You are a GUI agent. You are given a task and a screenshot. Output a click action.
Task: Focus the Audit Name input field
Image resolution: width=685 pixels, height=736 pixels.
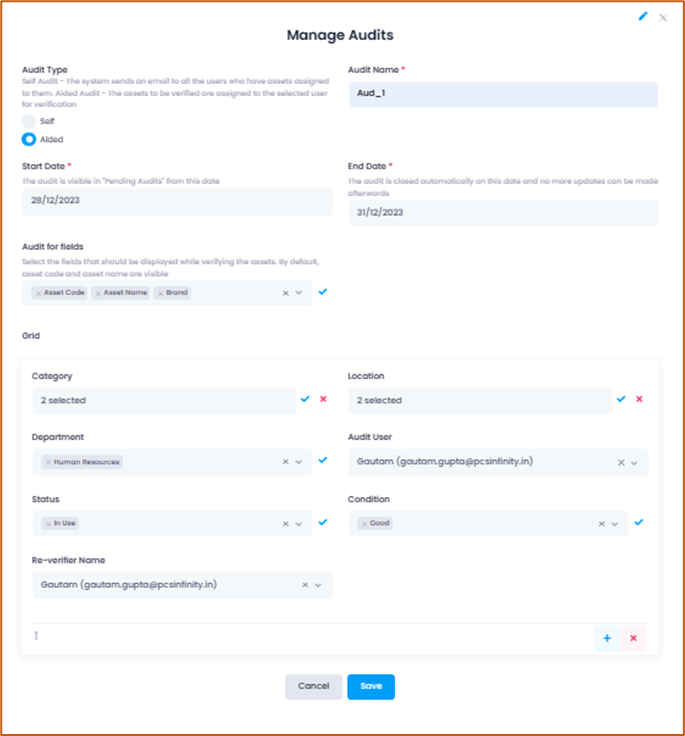[503, 94]
